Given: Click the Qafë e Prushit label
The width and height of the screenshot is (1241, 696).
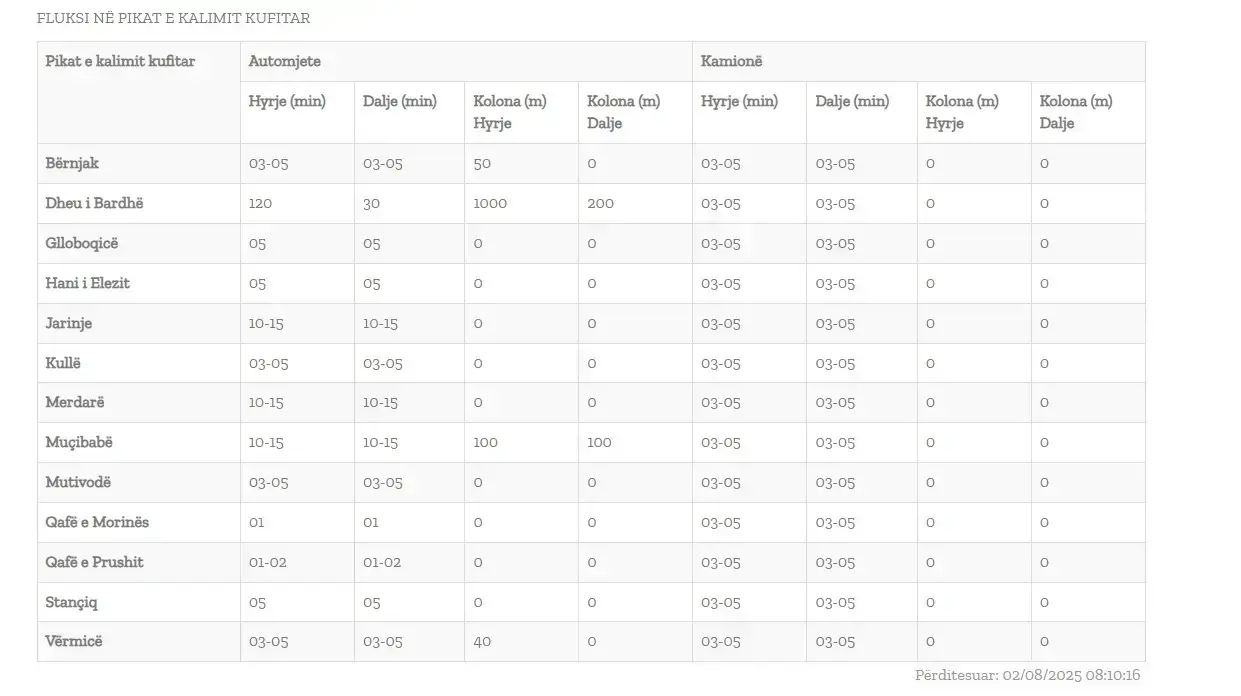Looking at the screenshot, I should 94,562.
